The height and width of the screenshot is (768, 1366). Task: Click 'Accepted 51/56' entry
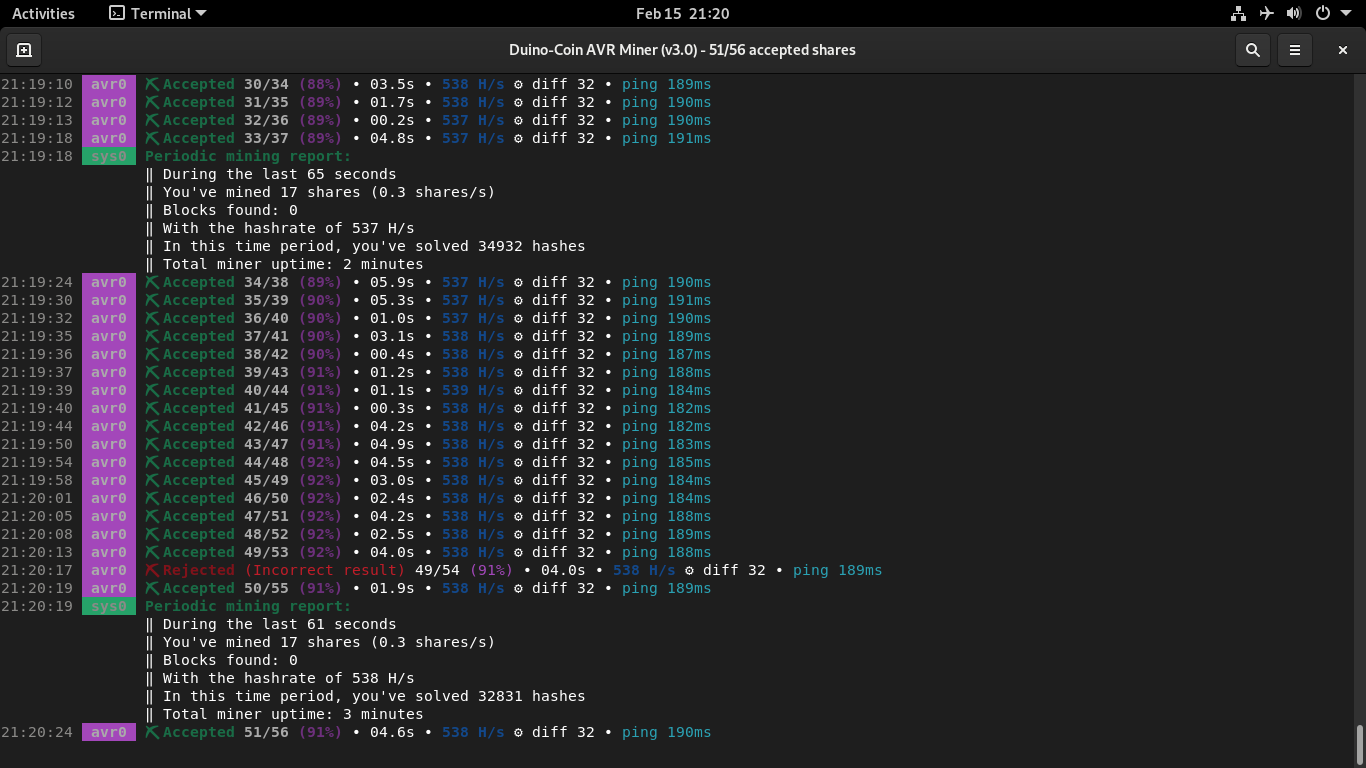coord(226,732)
